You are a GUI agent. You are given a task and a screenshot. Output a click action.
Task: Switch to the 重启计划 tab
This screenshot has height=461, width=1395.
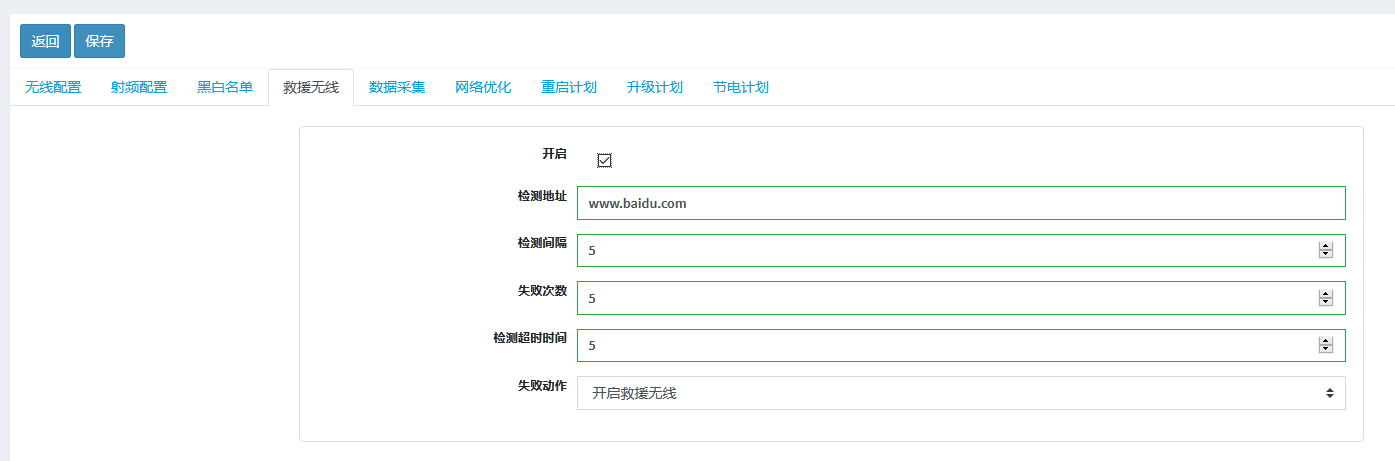[569, 87]
